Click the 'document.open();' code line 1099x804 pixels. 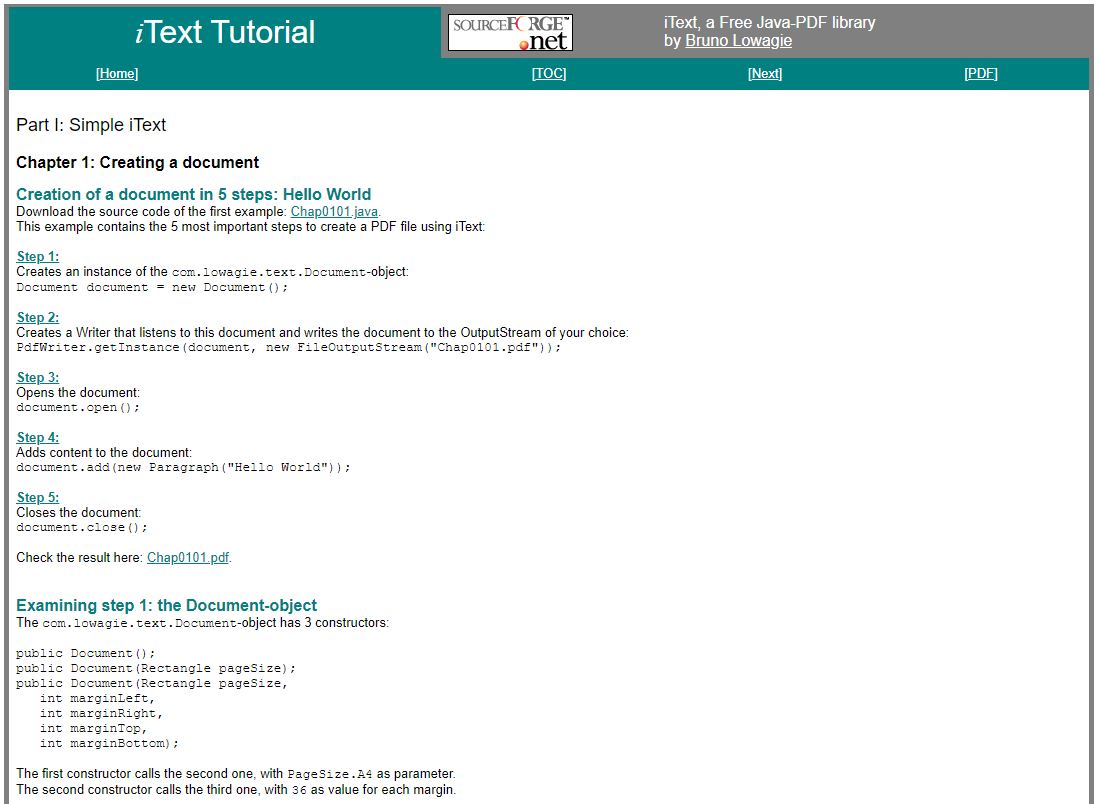tap(78, 407)
